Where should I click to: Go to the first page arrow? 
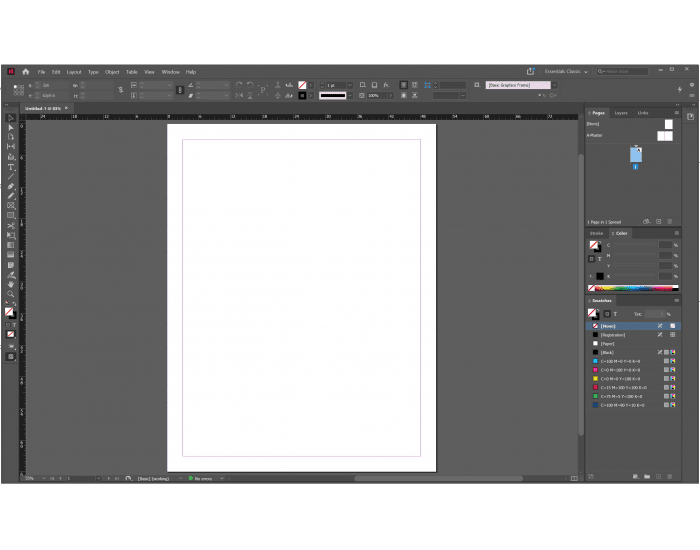pyautogui.click(x=52, y=479)
